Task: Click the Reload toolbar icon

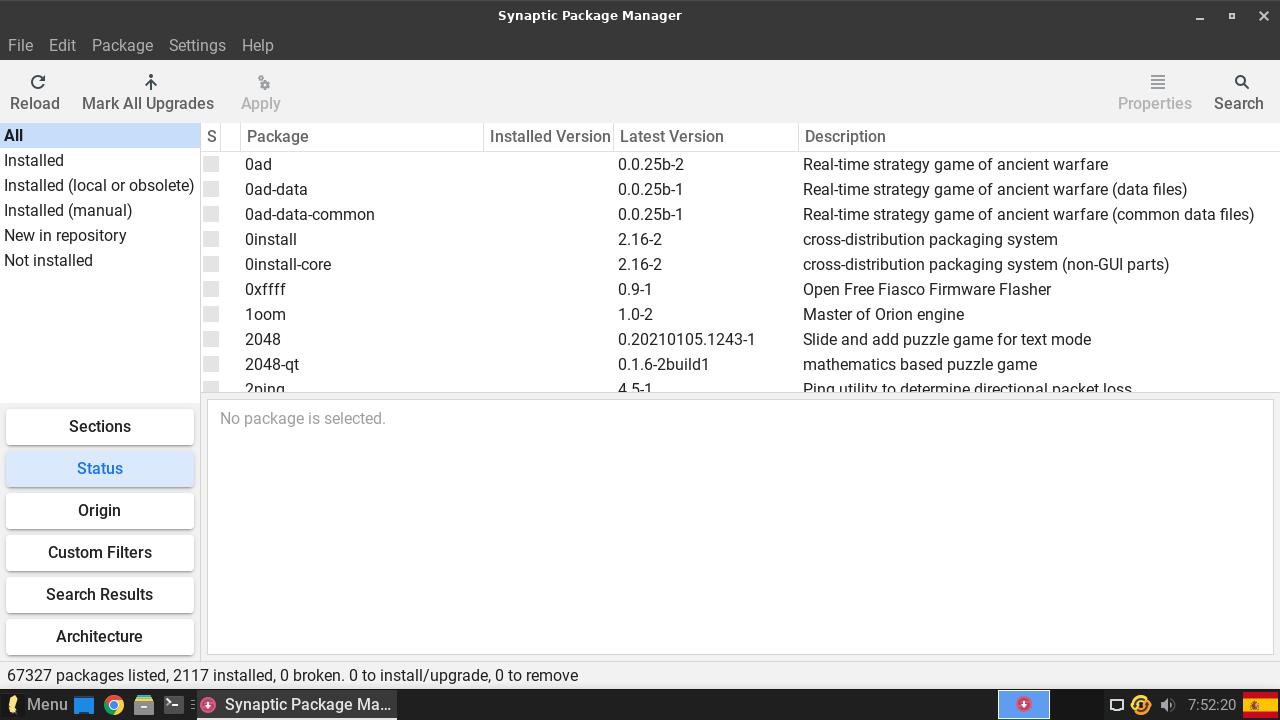Action: [38, 82]
